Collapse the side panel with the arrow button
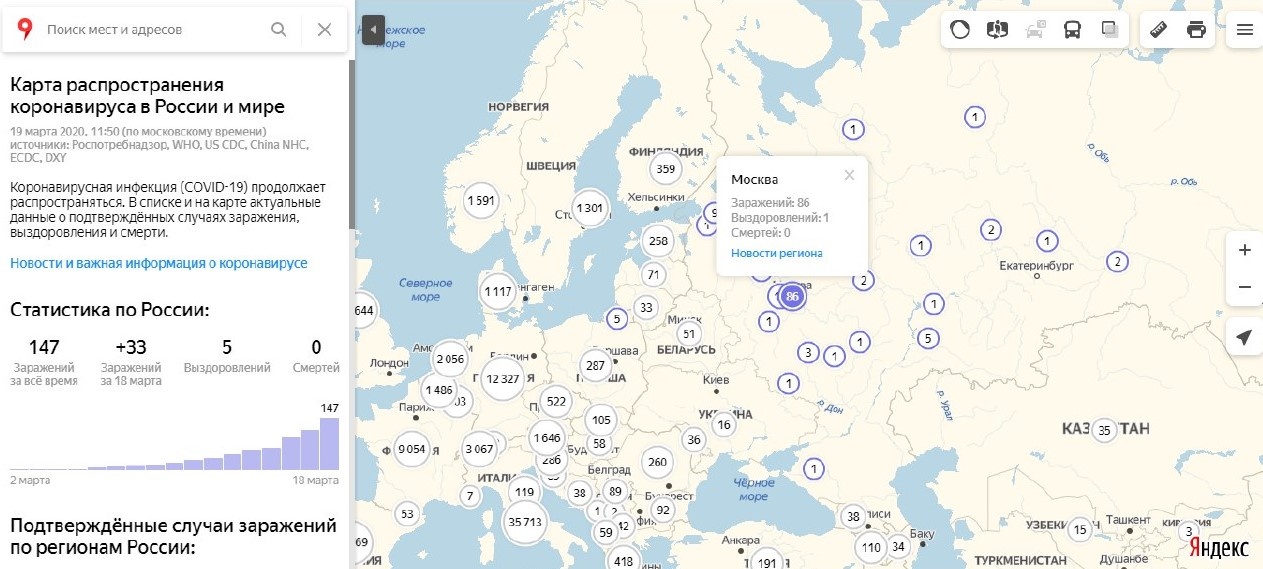This screenshot has height=569, width=1263. (x=373, y=29)
